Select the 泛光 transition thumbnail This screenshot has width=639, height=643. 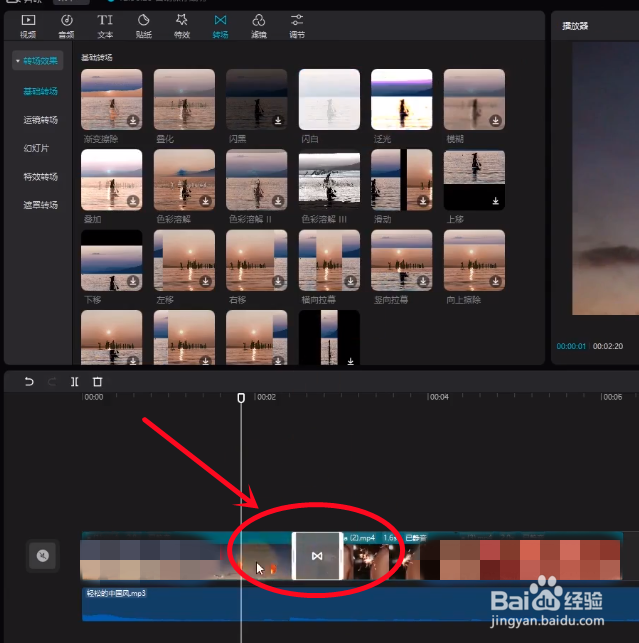pos(402,99)
